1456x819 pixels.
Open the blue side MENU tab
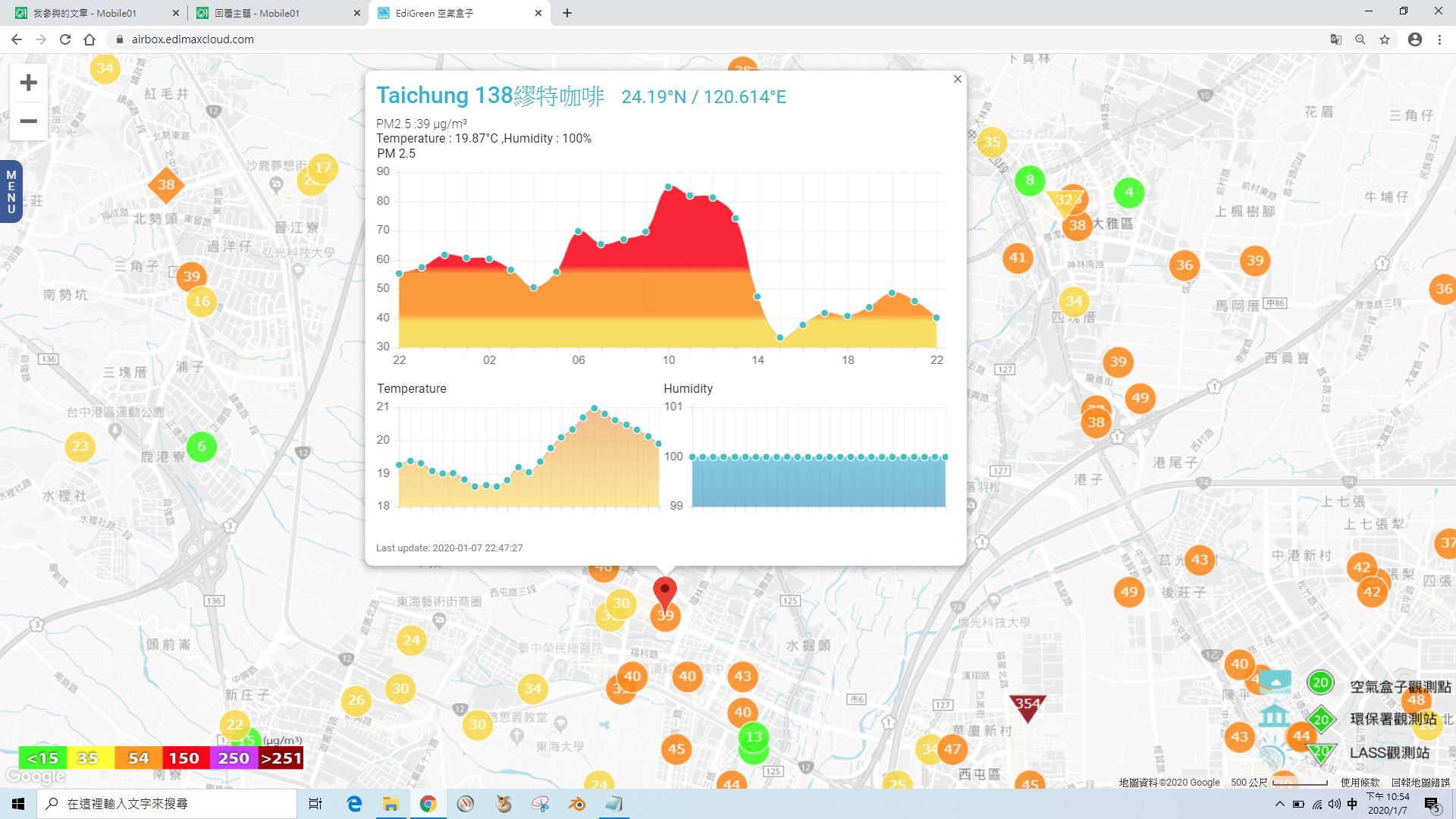click(11, 191)
